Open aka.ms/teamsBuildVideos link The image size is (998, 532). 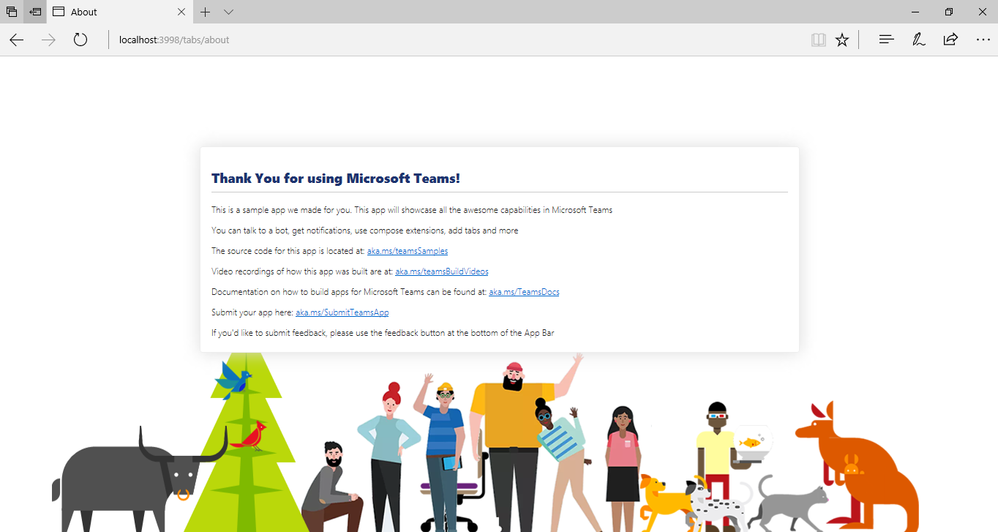click(x=442, y=271)
